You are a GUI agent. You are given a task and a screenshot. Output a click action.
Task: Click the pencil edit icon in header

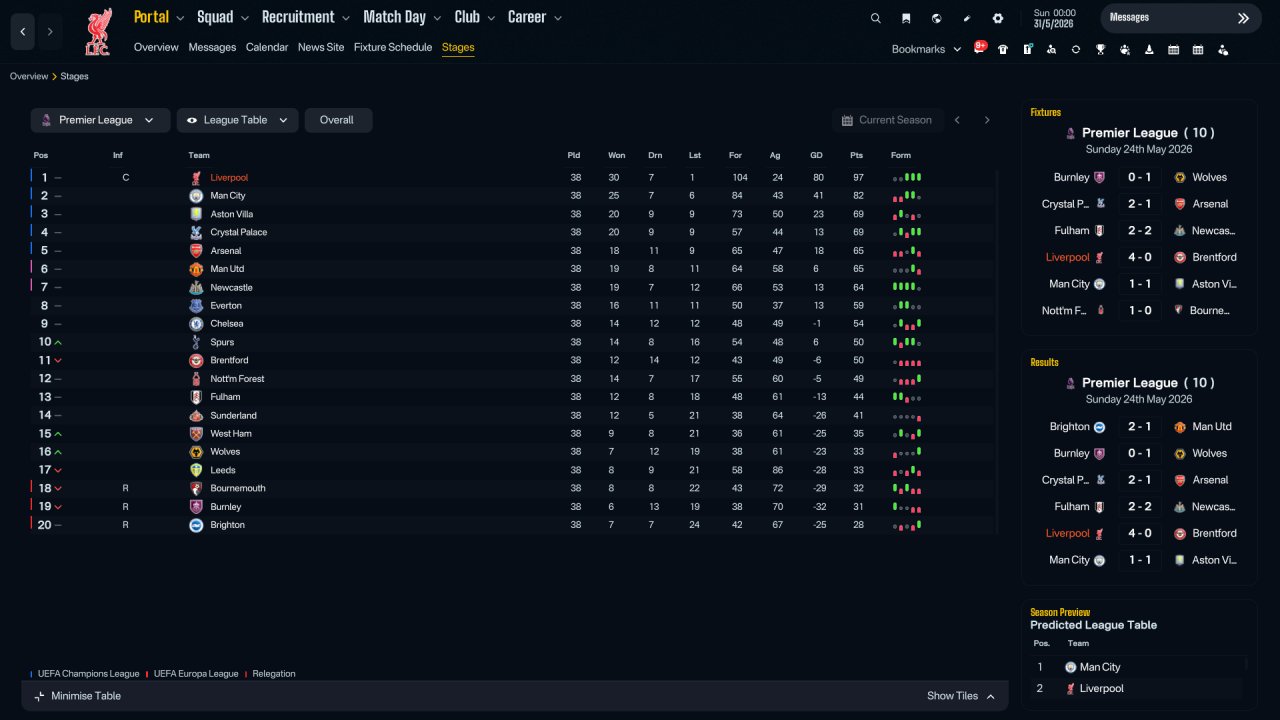tap(967, 18)
